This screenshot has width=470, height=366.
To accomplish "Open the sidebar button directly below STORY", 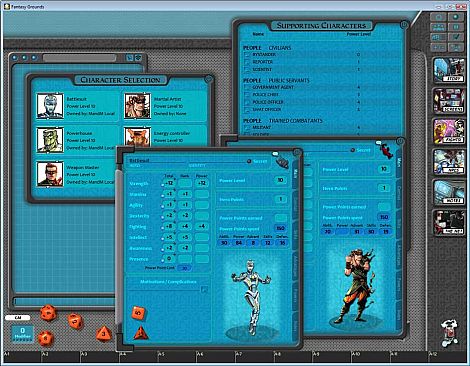I will pos(449,100).
